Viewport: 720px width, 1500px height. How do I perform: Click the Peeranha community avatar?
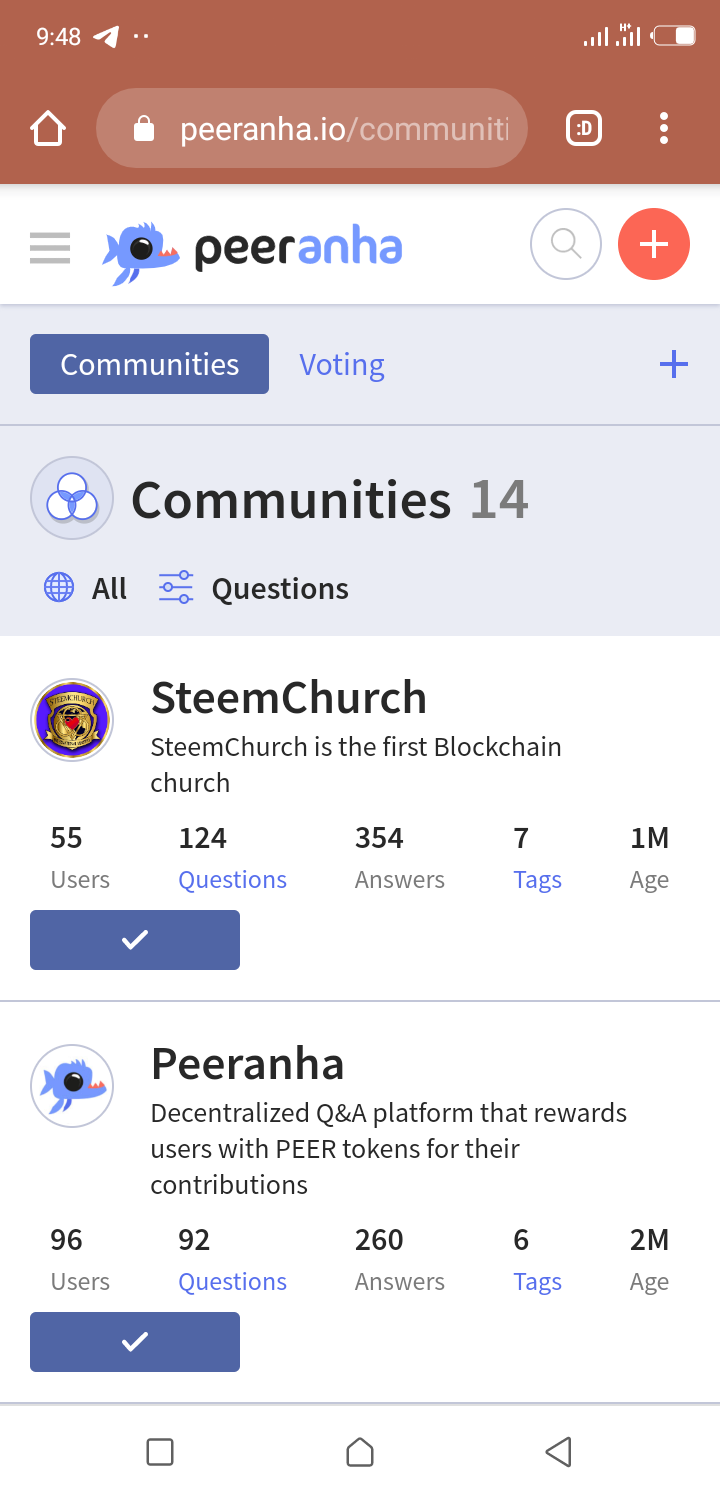click(72, 1086)
